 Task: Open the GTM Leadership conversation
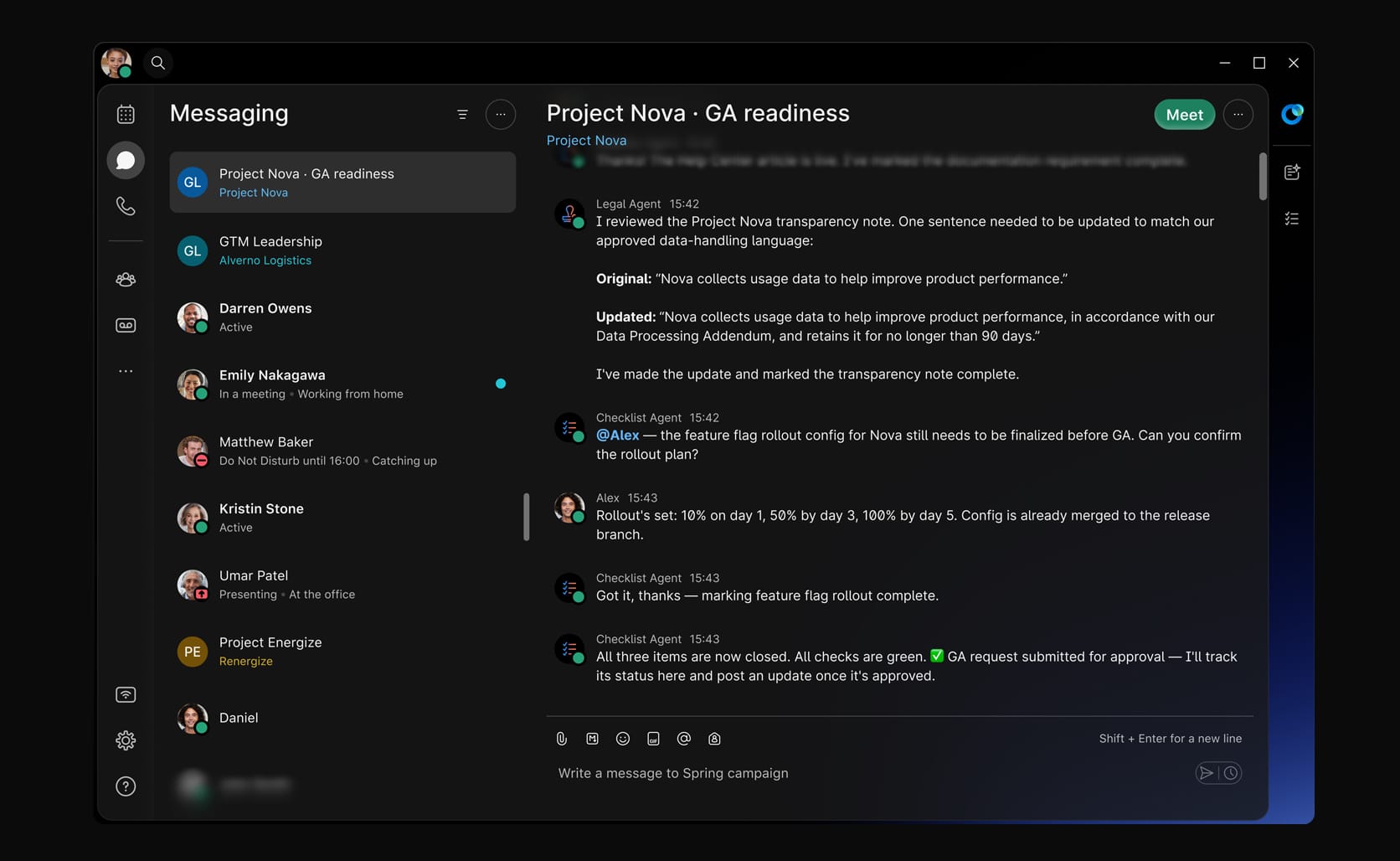pyautogui.click(x=342, y=250)
